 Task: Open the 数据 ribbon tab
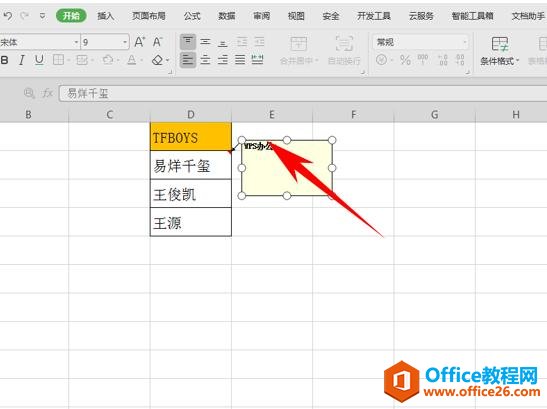tap(227, 16)
